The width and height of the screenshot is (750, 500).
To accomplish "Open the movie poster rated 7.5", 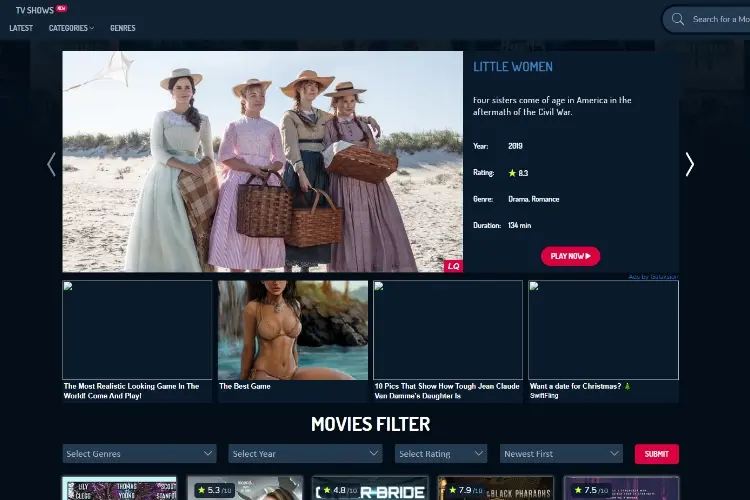I will [621, 488].
